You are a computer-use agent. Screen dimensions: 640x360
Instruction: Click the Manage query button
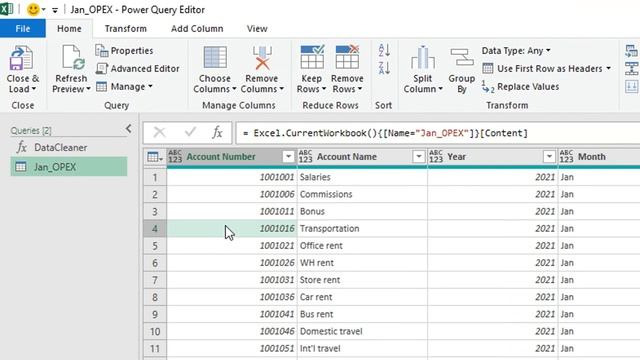click(x=124, y=87)
